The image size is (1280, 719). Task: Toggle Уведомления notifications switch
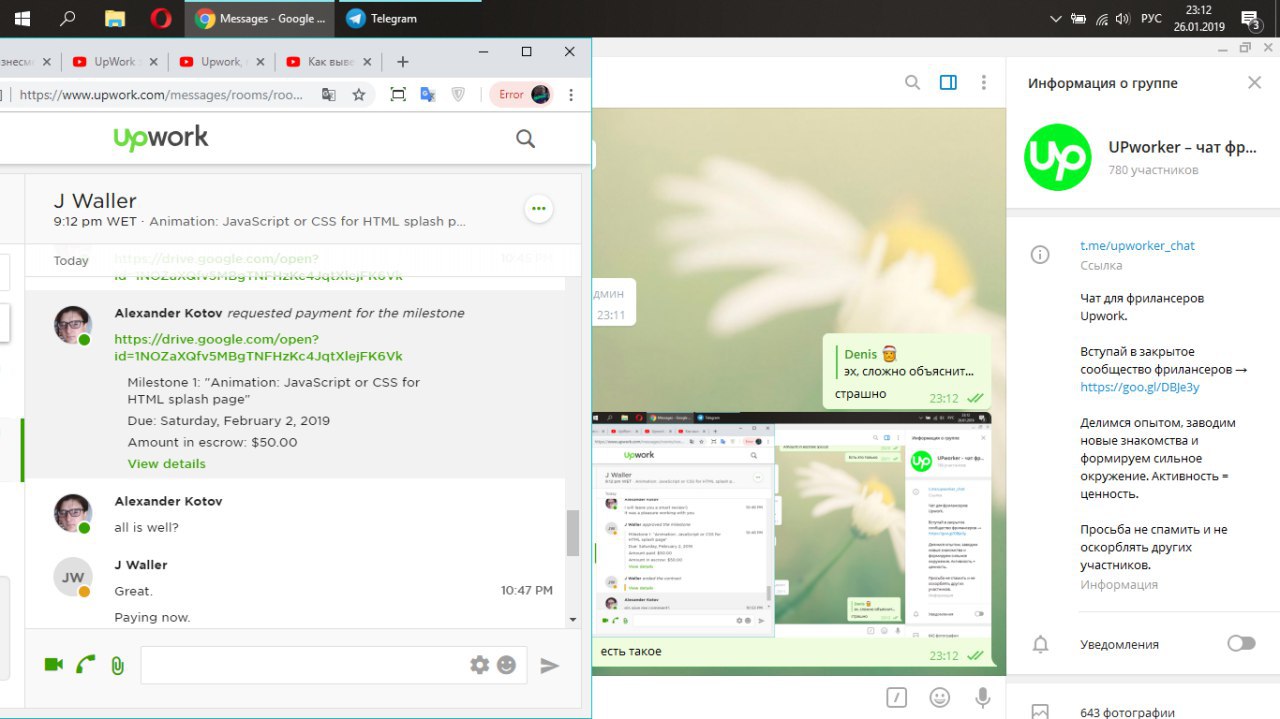[1241, 644]
